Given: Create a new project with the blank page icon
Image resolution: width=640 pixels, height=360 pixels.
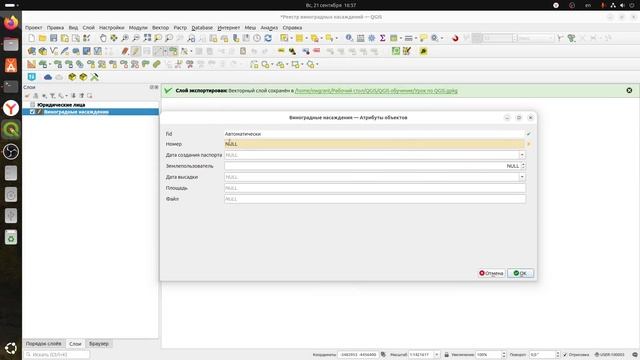Looking at the screenshot, I should click(31, 38).
